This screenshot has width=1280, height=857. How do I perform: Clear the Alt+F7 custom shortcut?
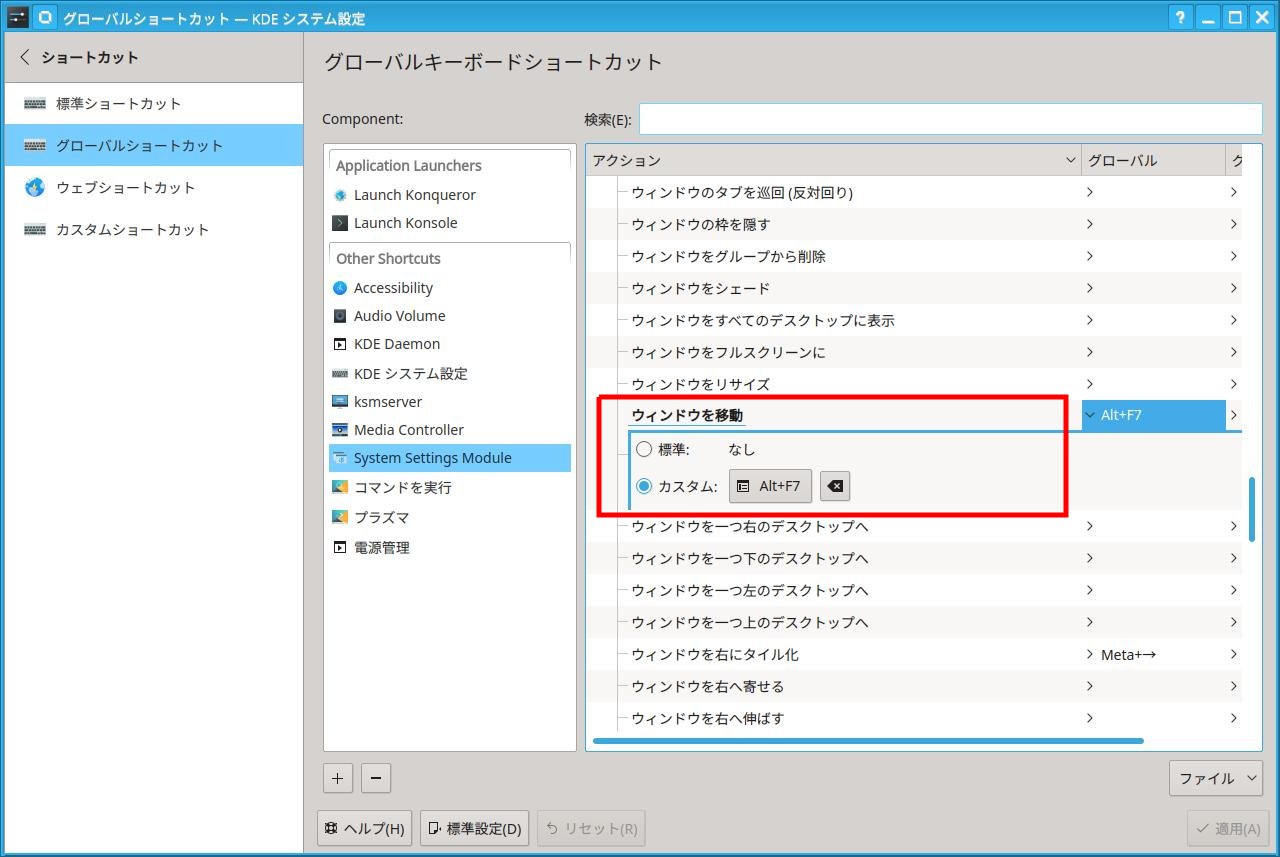[x=835, y=486]
